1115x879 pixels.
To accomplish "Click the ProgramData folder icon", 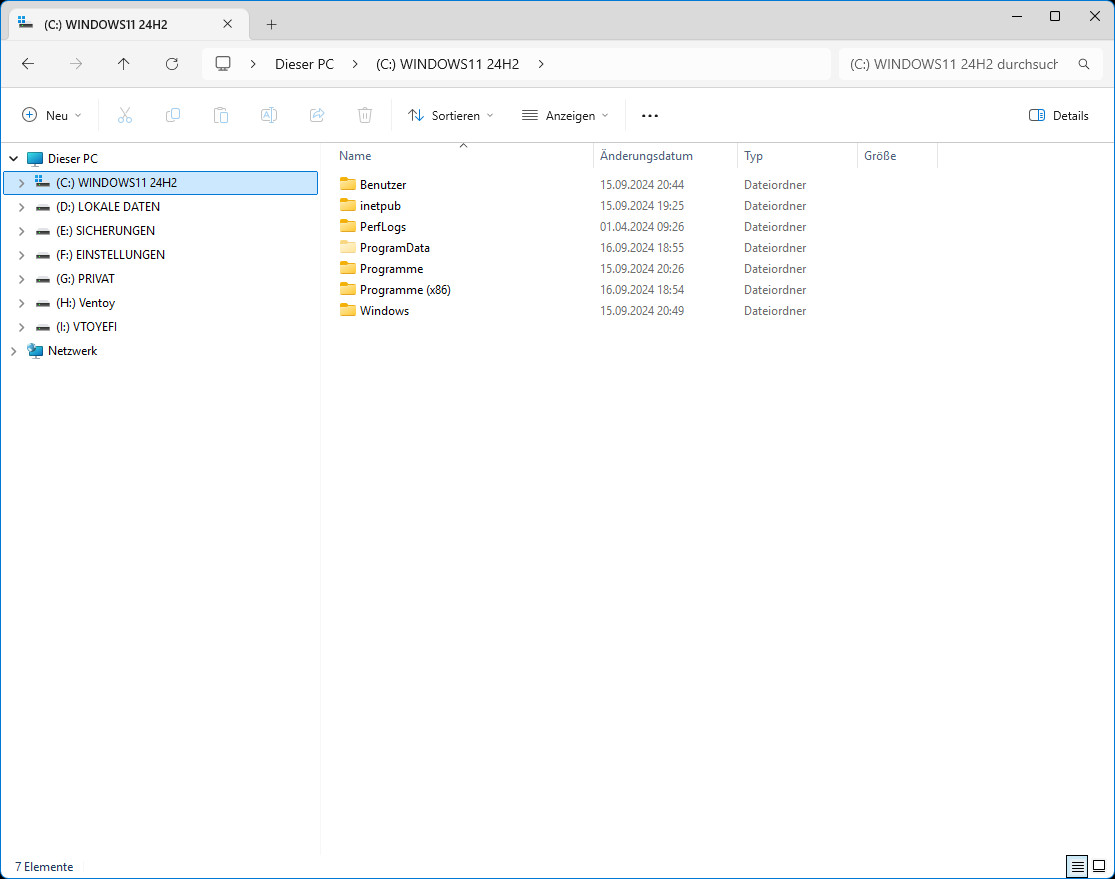I will pos(348,247).
